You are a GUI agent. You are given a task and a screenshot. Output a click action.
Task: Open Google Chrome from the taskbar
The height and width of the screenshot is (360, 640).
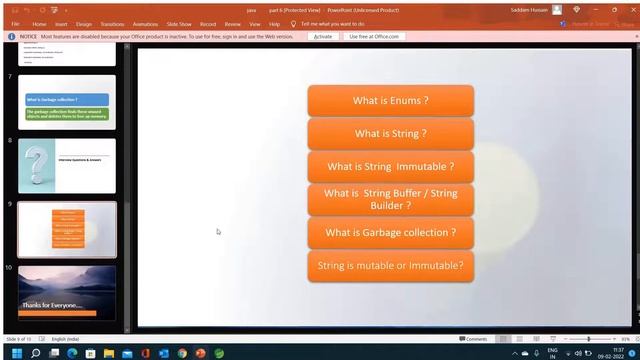pos(182,353)
